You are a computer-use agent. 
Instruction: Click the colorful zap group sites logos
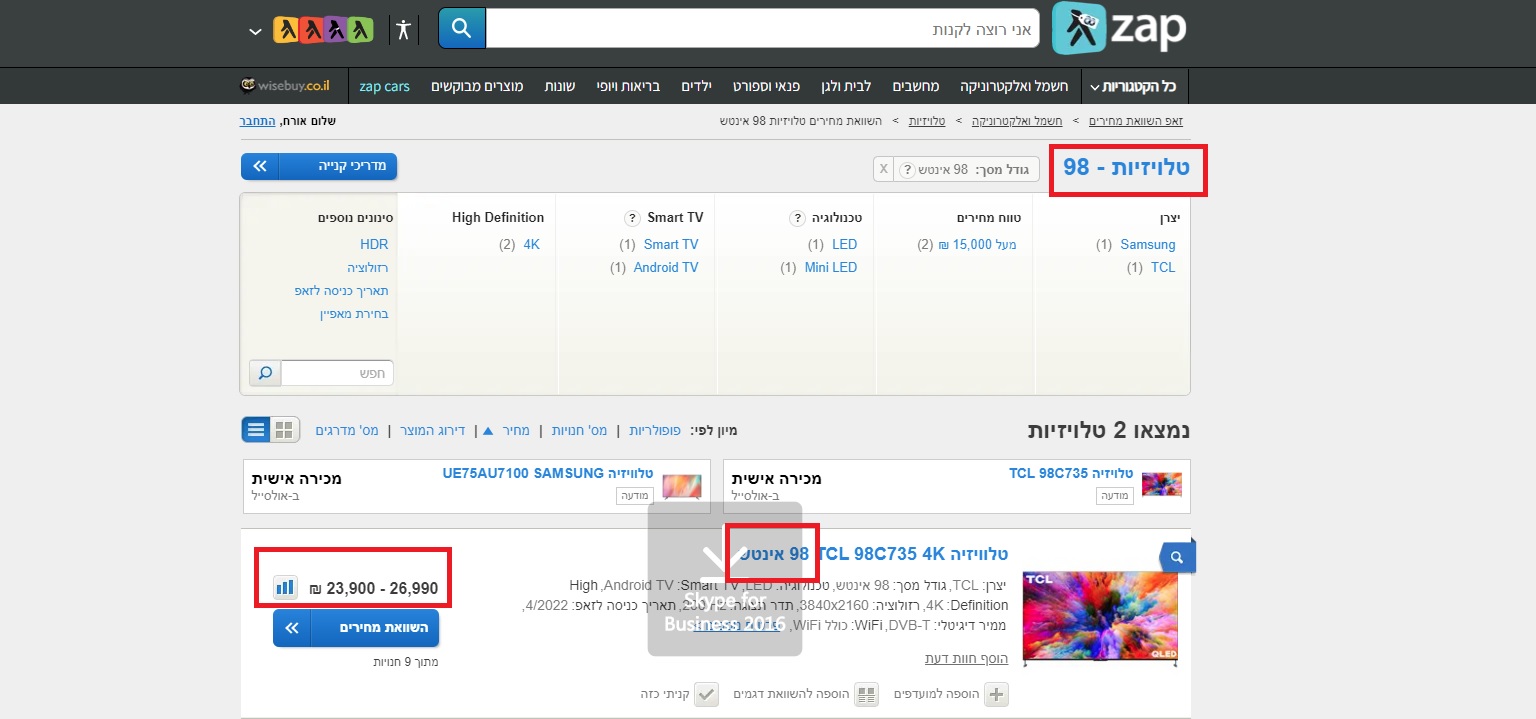(x=323, y=29)
